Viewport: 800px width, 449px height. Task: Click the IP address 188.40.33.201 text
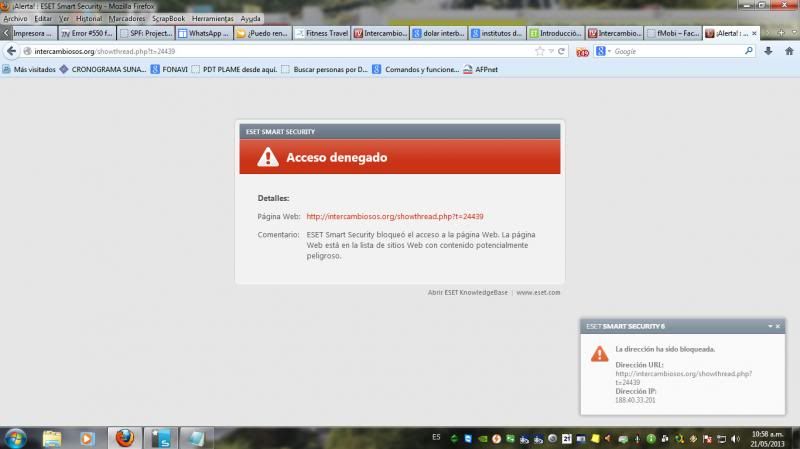635,400
